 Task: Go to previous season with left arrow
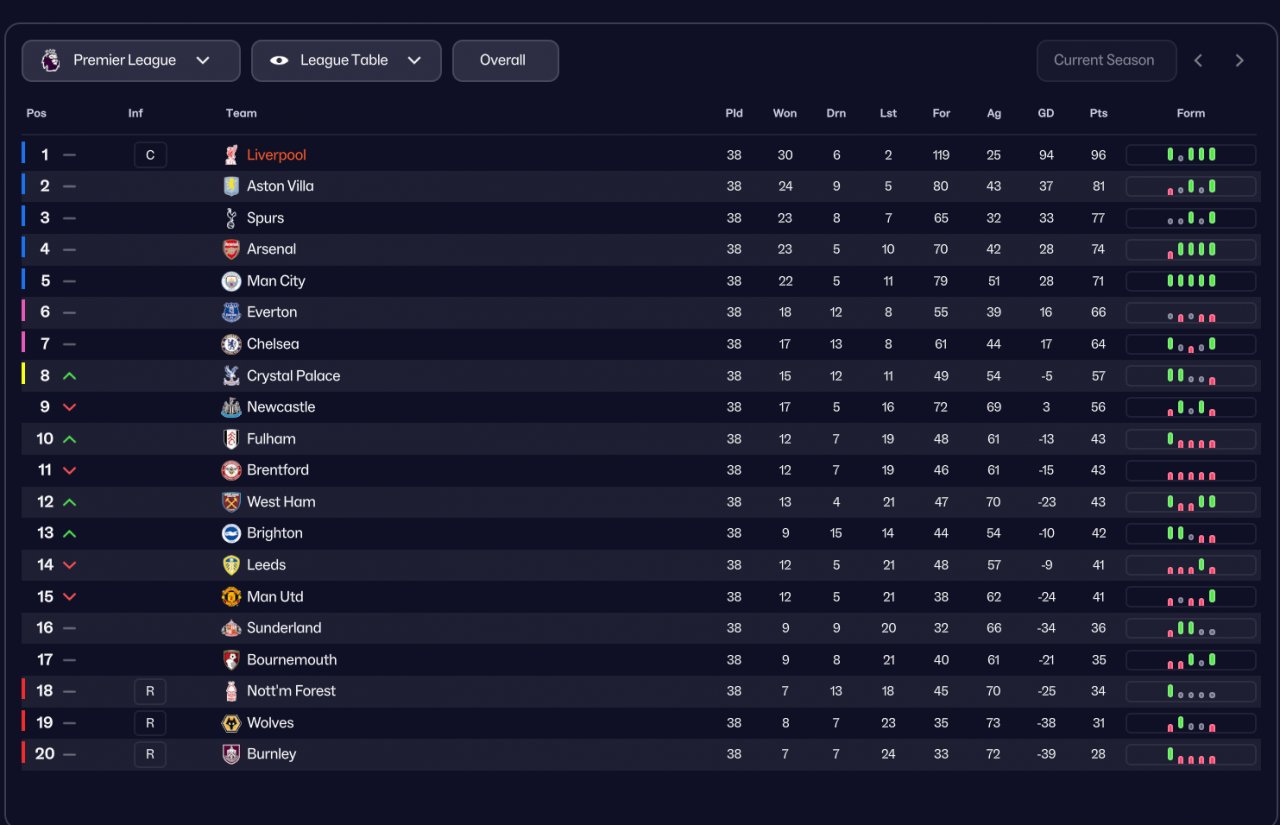pos(1198,61)
